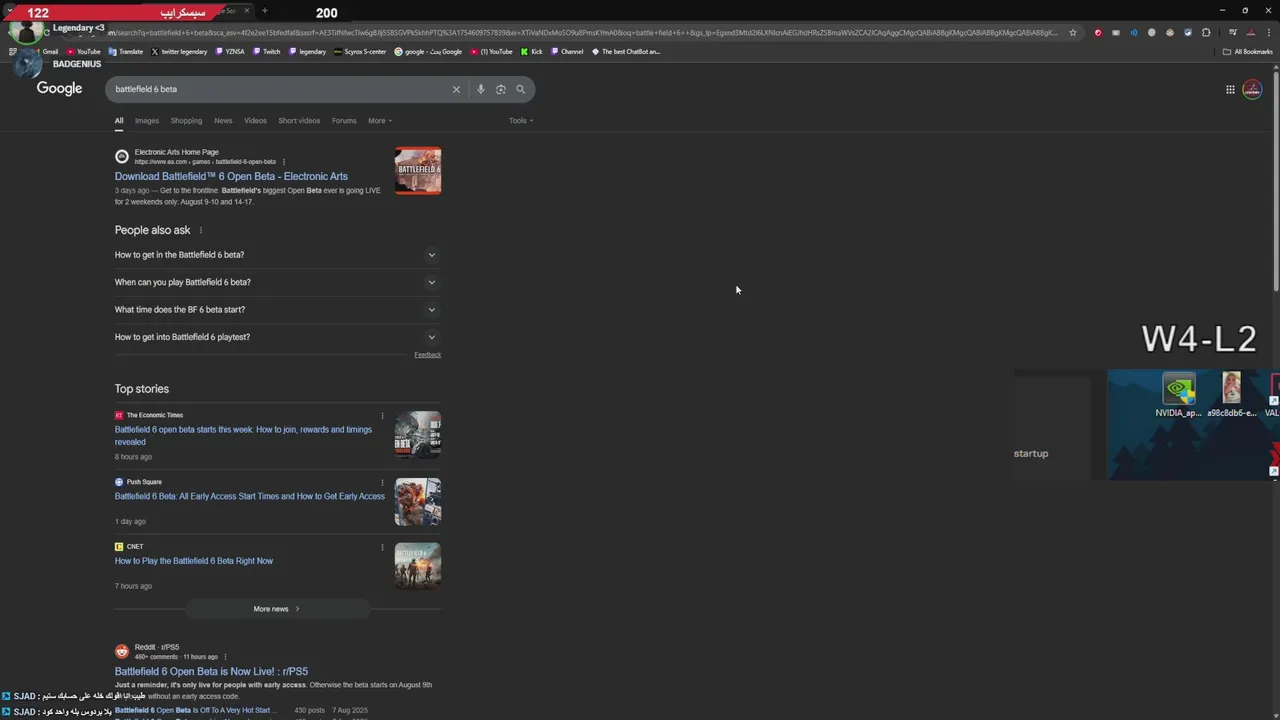The height and width of the screenshot is (720, 1280).
Task: Open The best ChatBot bookmark
Action: pyautogui.click(x=626, y=51)
